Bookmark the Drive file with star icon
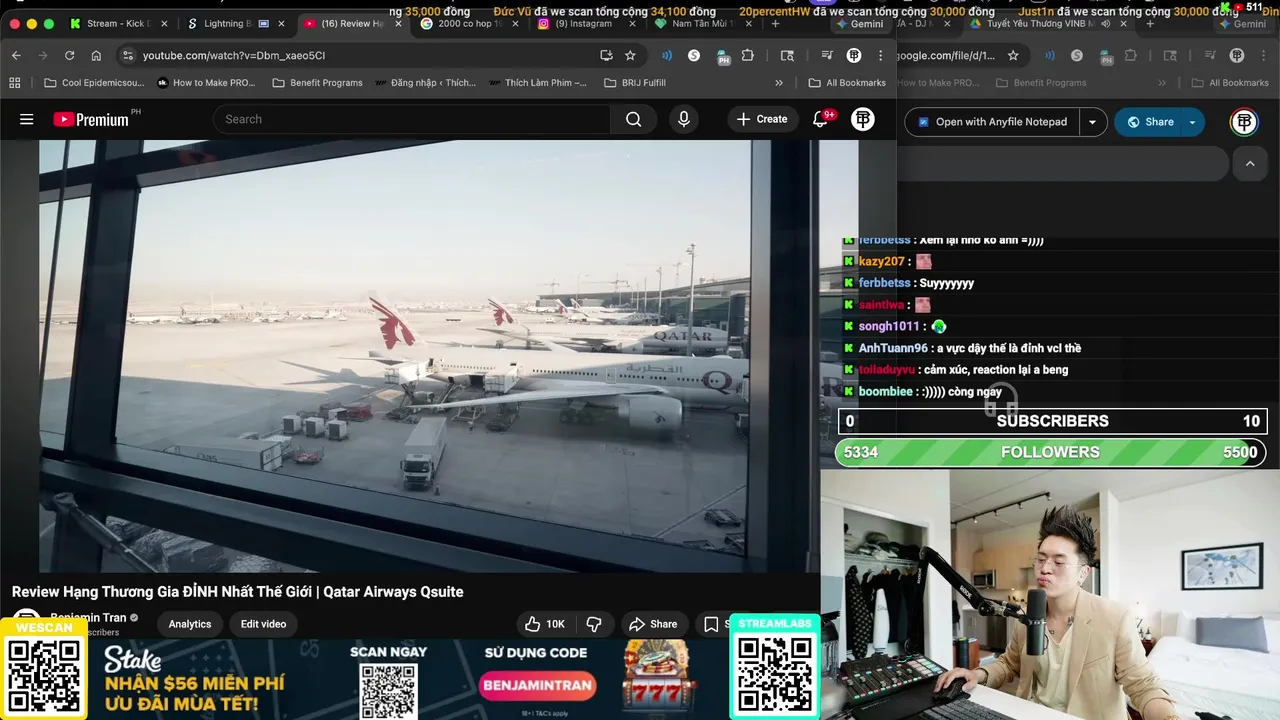This screenshot has width=1280, height=720. [1013, 56]
